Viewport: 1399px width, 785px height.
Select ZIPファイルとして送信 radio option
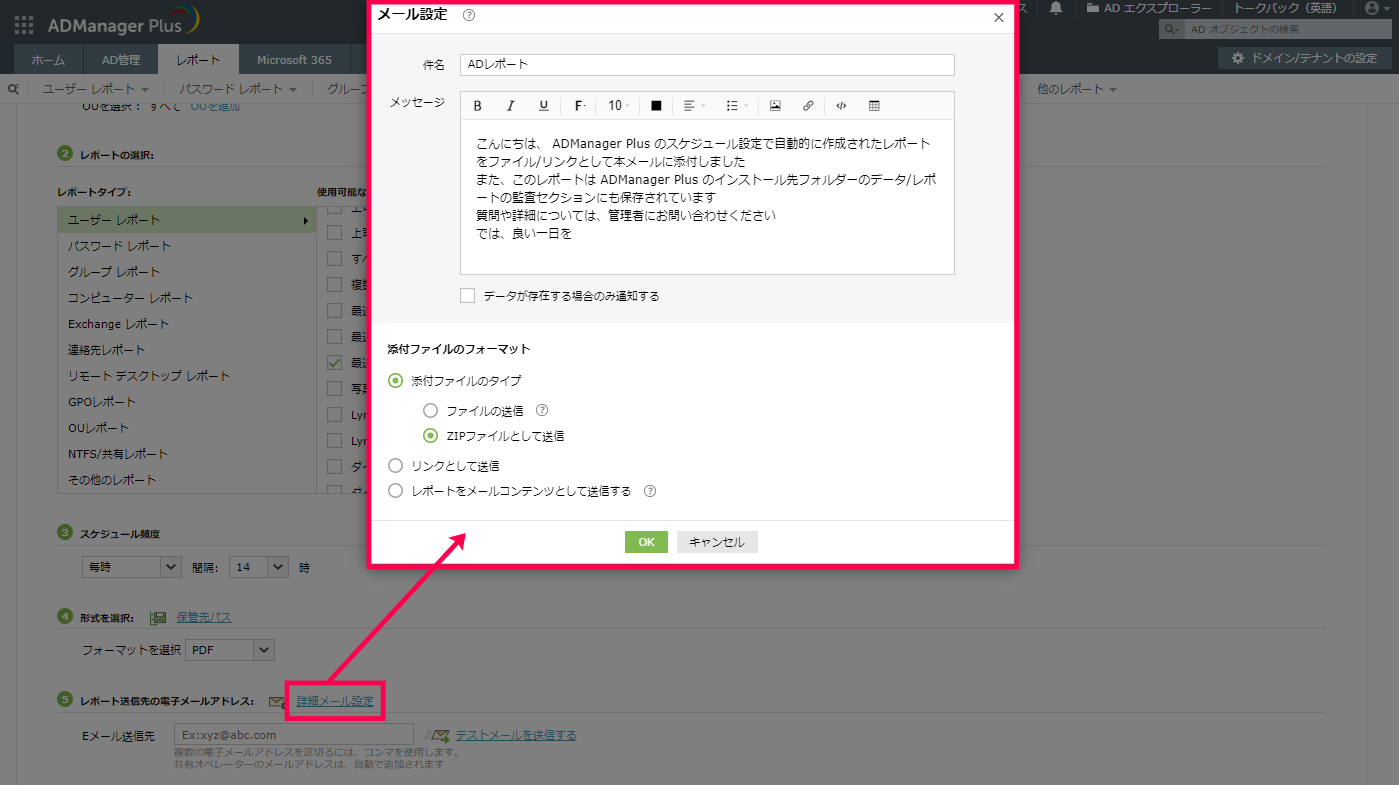pos(431,436)
